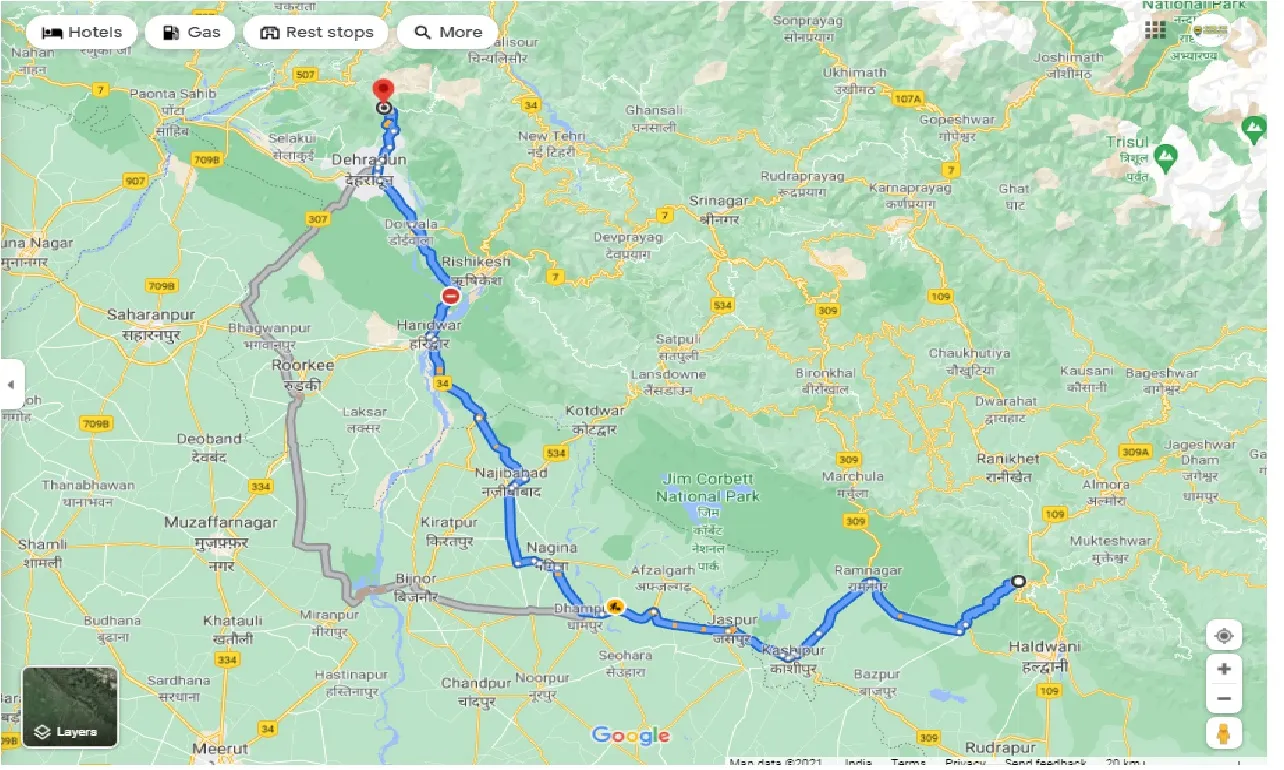This screenshot has width=1284, height=770.
Task: Open the More search options
Action: point(449,32)
